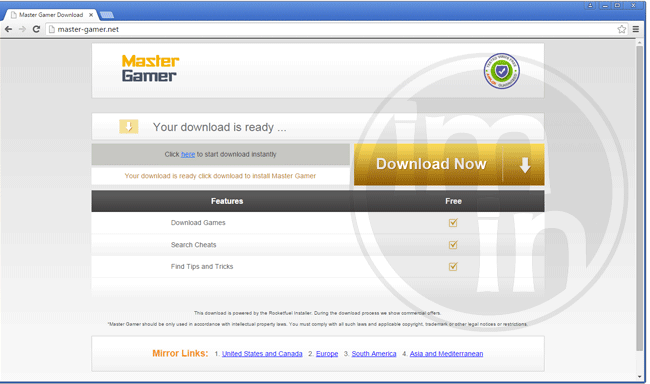Click the 'Free' column header
The height and width of the screenshot is (384, 650).
(453, 201)
